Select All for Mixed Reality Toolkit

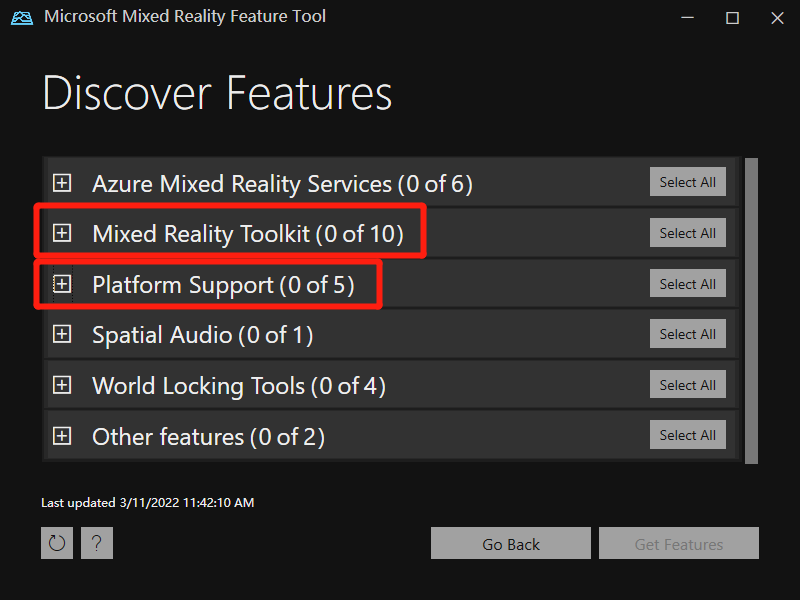687,233
